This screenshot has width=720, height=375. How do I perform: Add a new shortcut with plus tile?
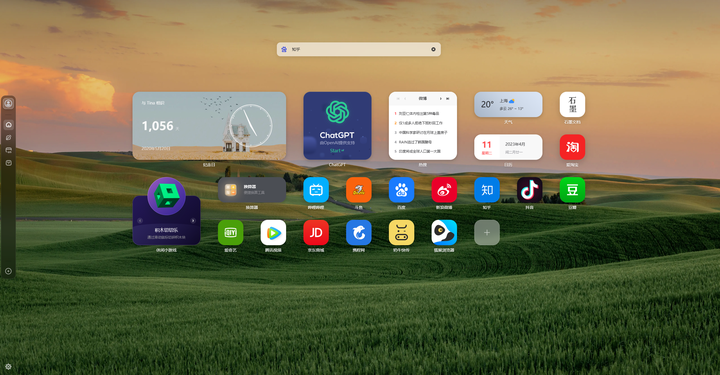coord(487,232)
